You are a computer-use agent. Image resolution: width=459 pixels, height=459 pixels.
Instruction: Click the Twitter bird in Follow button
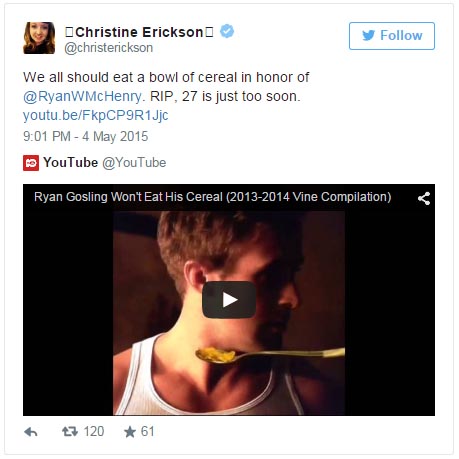pos(368,35)
